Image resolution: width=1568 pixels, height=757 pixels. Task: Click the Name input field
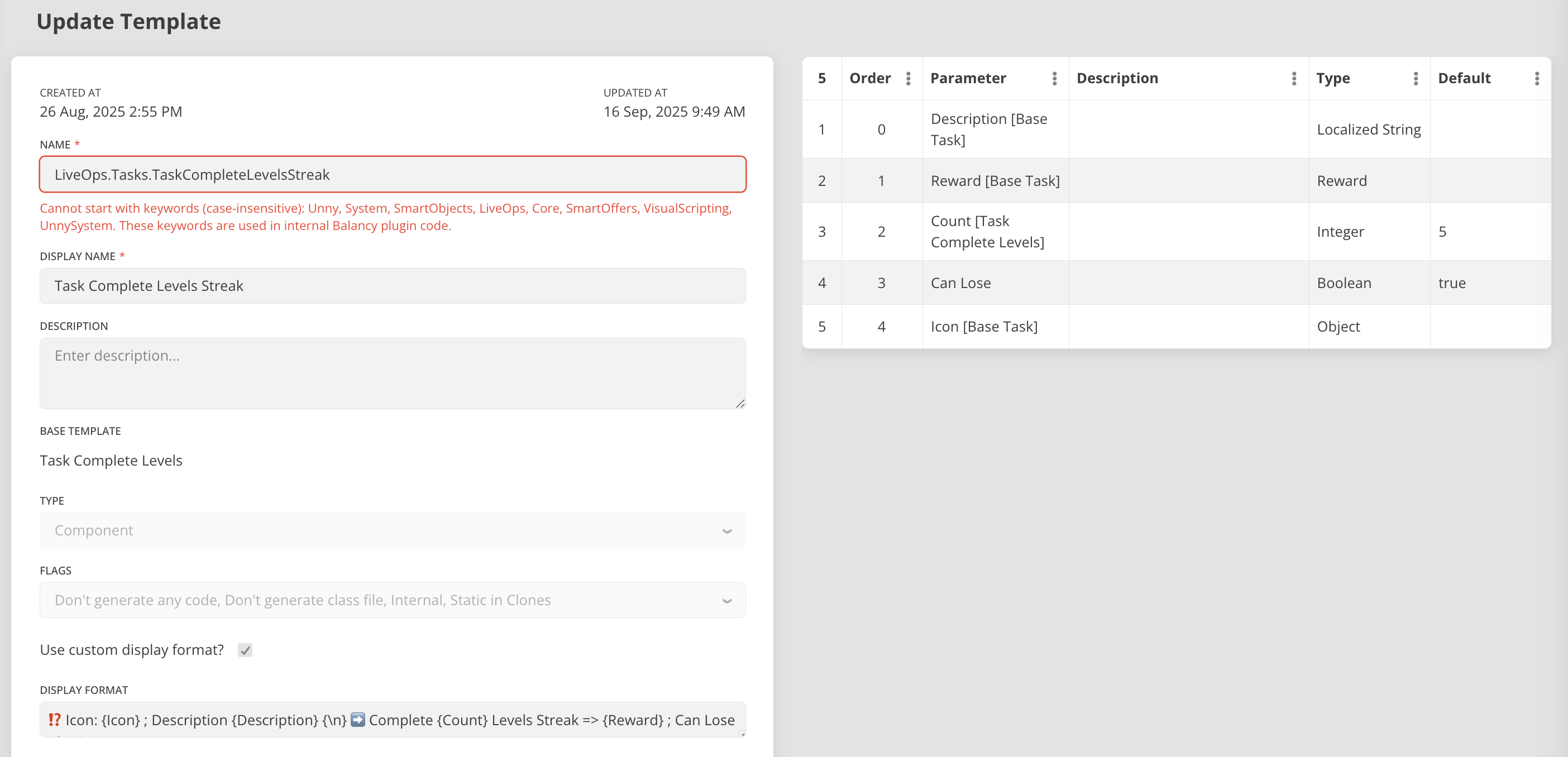pos(392,175)
